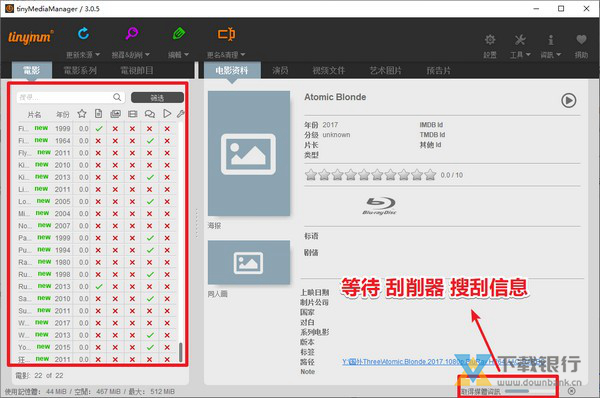The width and height of the screenshot is (600, 398).
Task: Select the Mi... movie row from 2004
Action: pos(97,214)
